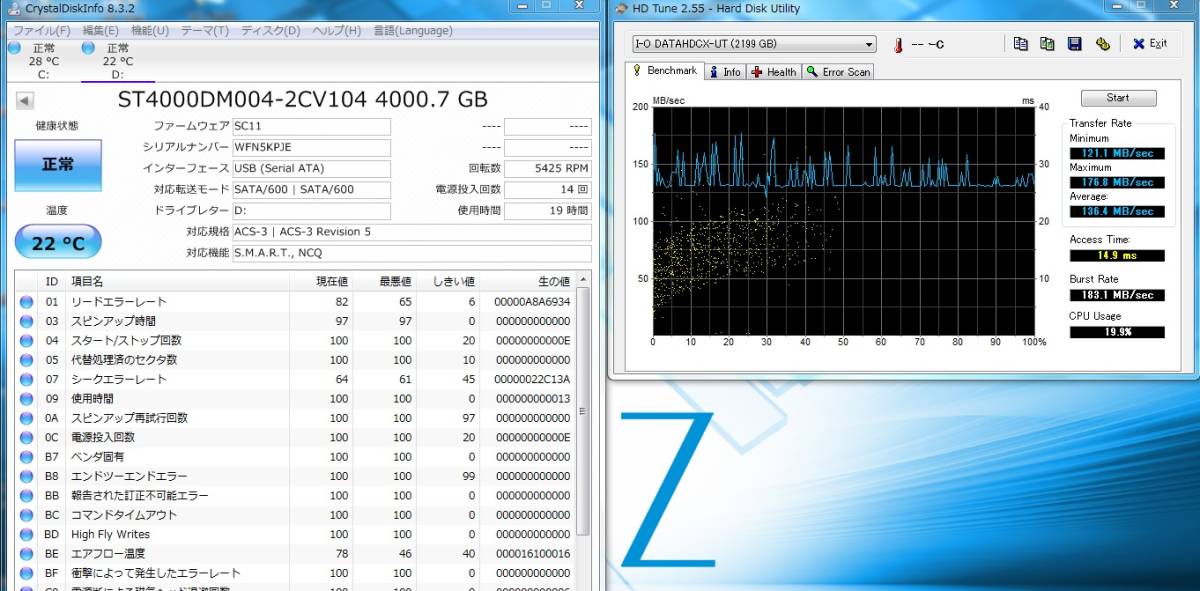Click the serial number field WFN5KPJE
This screenshot has width=1200, height=591.
311,148
